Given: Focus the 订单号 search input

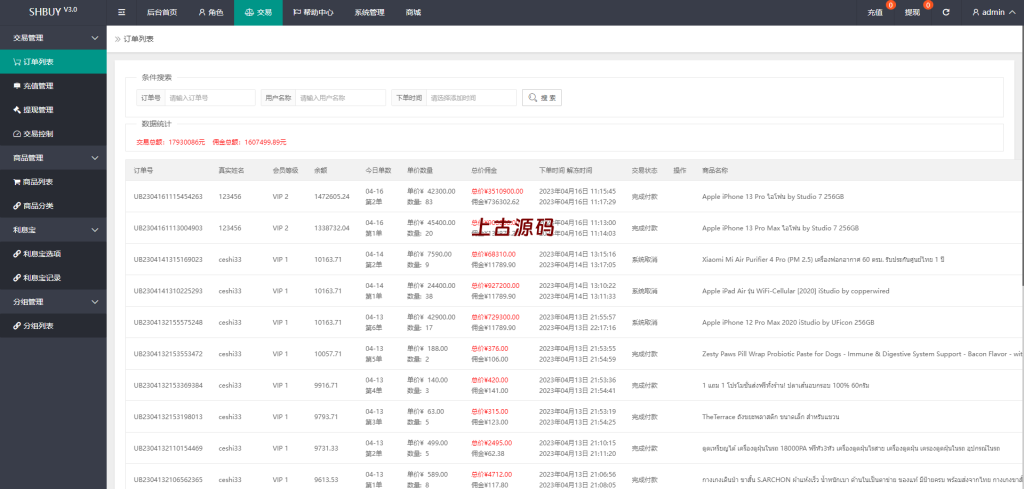Looking at the screenshot, I should tap(210, 97).
